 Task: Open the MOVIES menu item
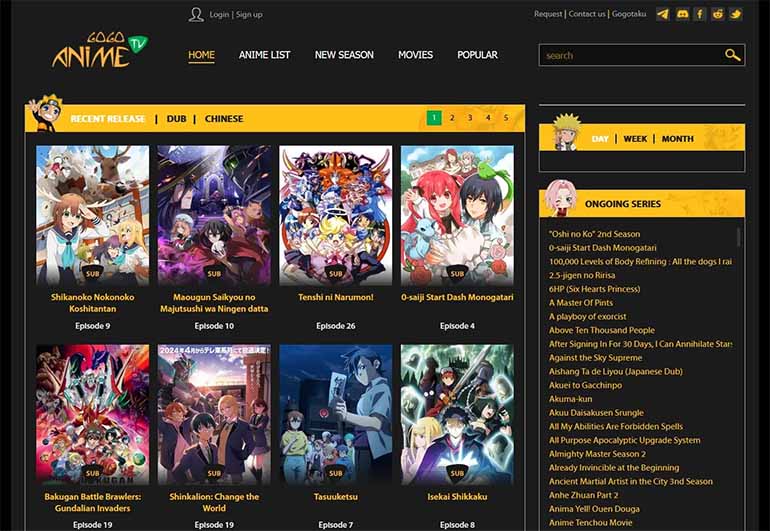pos(415,55)
